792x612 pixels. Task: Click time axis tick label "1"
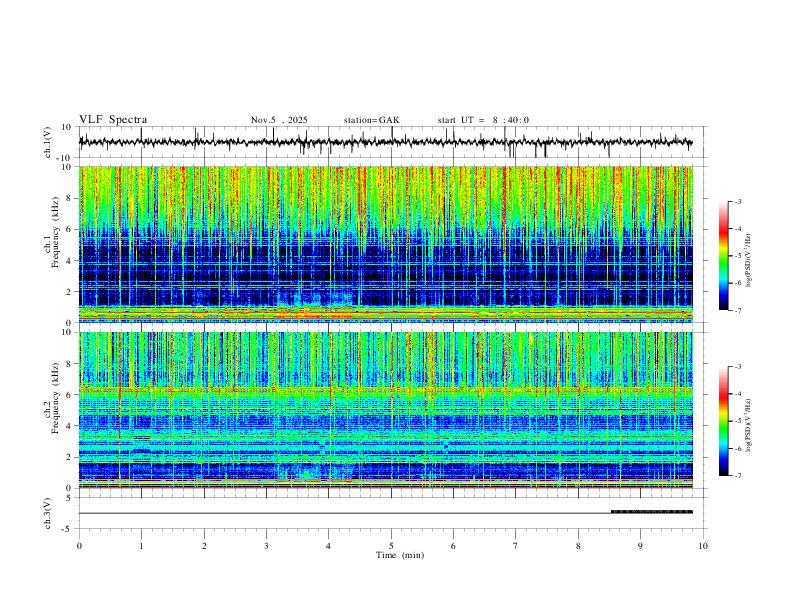(x=141, y=546)
